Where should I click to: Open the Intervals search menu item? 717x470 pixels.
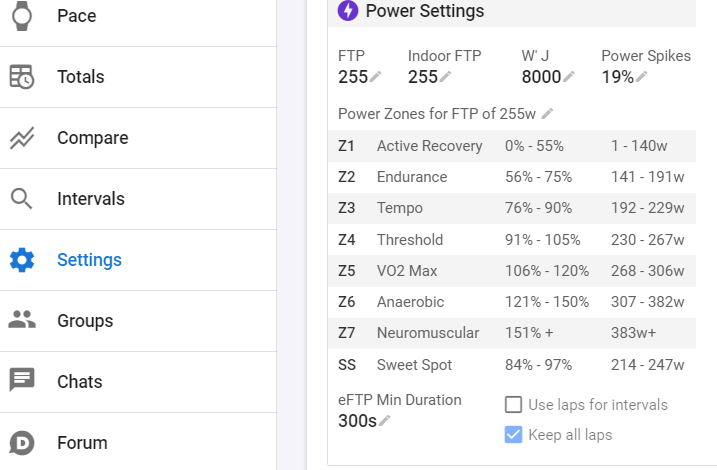pos(90,199)
